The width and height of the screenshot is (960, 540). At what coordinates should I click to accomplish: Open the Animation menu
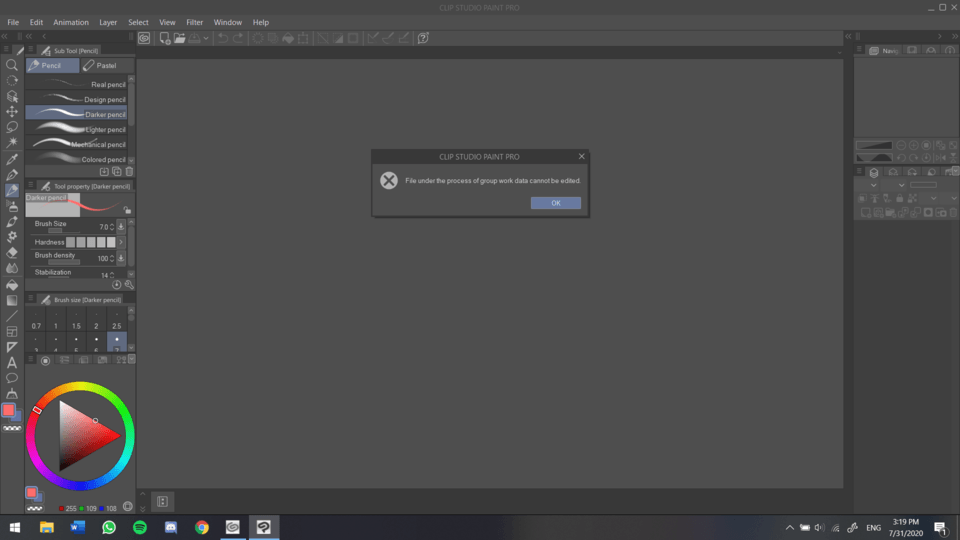(71, 22)
